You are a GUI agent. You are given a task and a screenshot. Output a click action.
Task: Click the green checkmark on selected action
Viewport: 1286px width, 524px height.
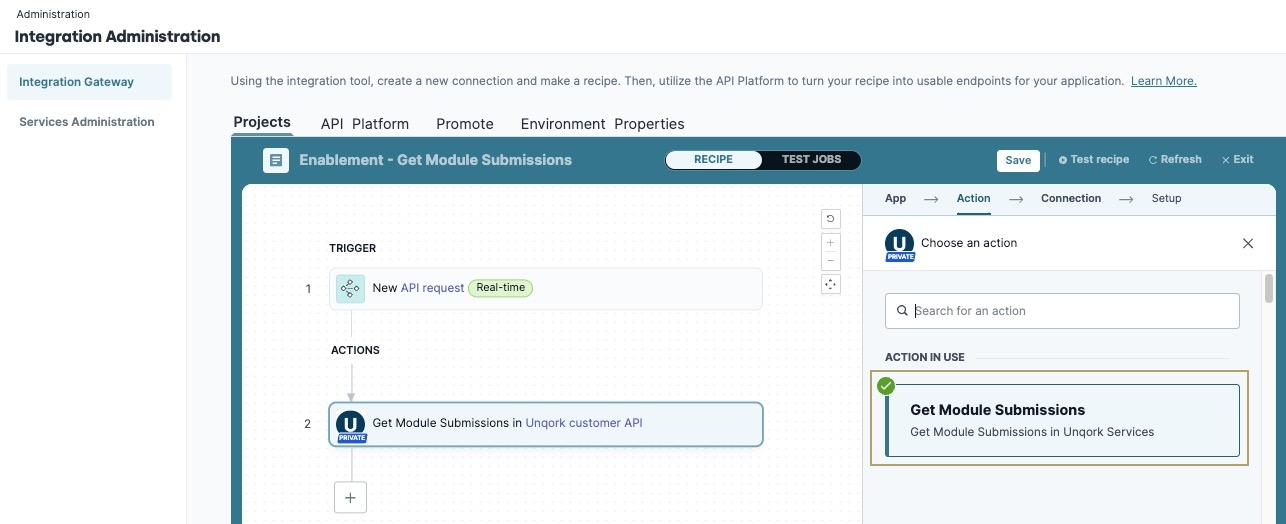pos(885,386)
